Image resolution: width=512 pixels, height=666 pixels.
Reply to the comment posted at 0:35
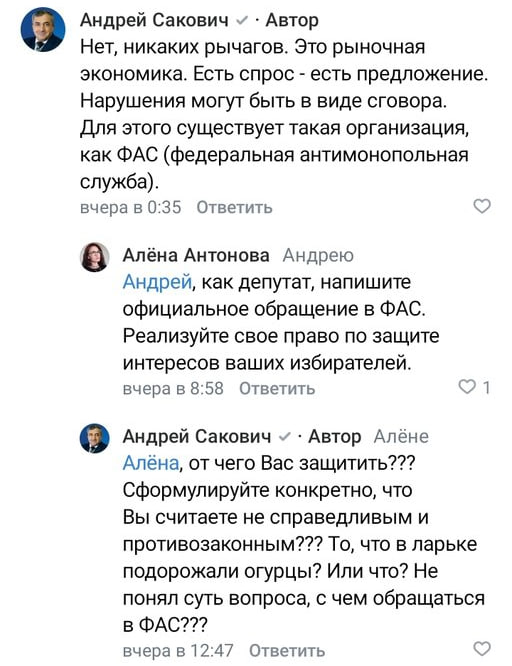click(x=234, y=207)
